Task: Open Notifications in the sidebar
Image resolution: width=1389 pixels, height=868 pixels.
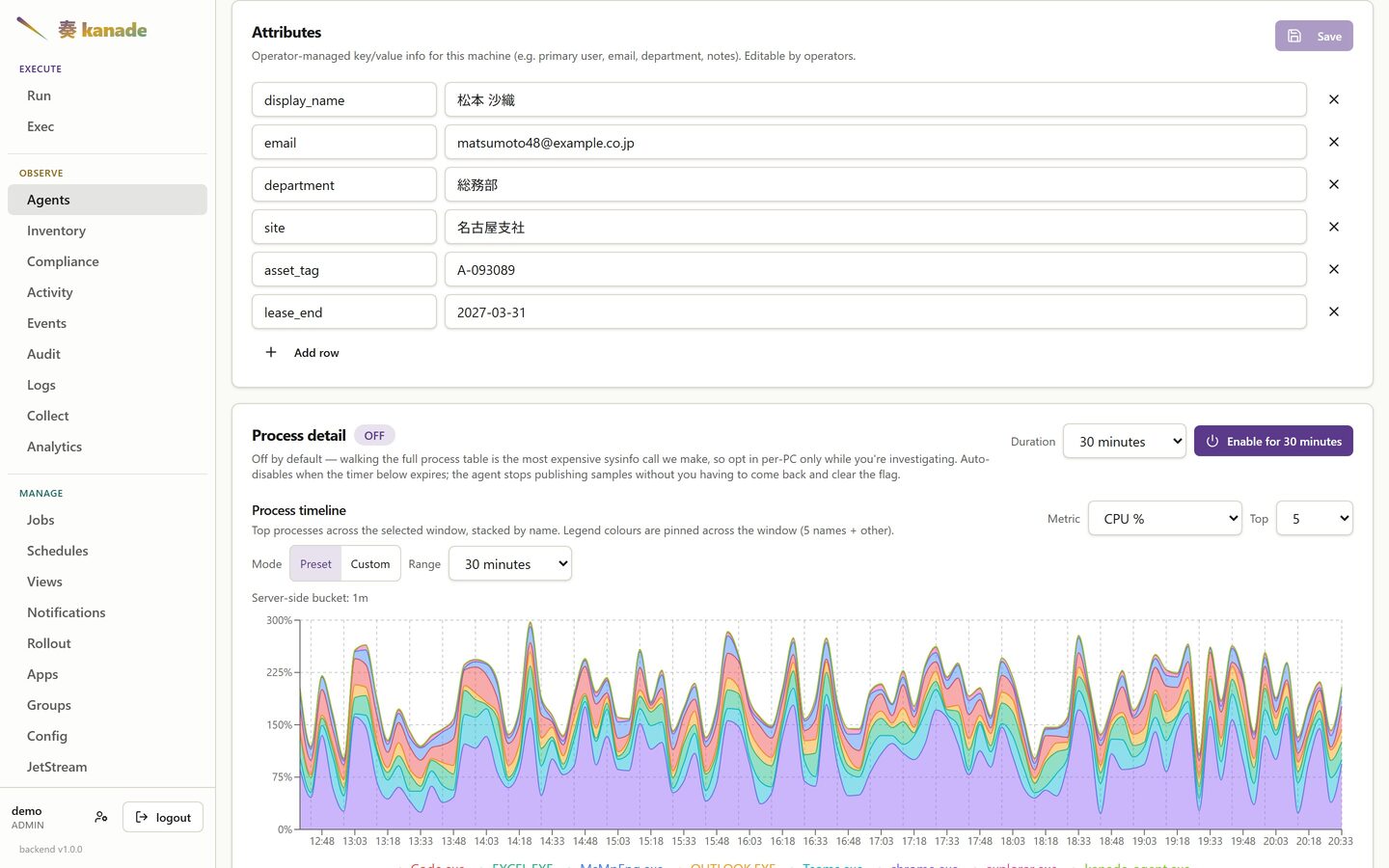Action: point(107,612)
